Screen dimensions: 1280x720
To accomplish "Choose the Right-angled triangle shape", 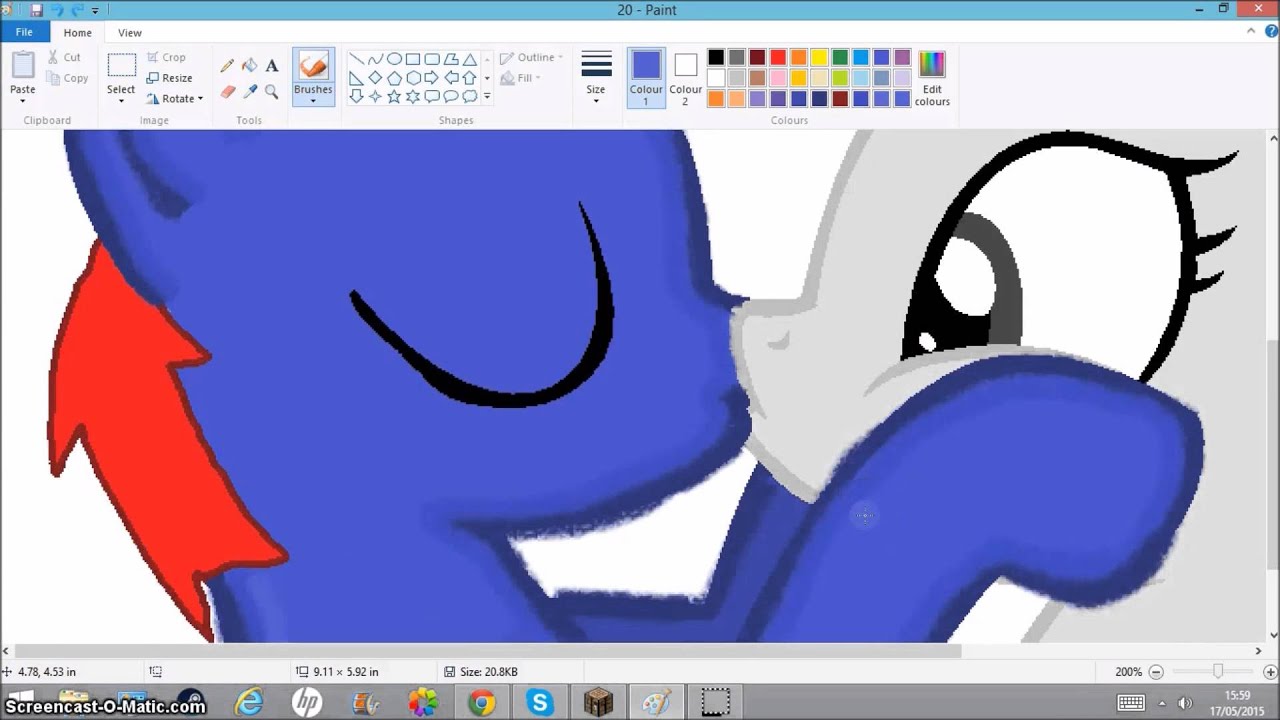I will coord(356,78).
